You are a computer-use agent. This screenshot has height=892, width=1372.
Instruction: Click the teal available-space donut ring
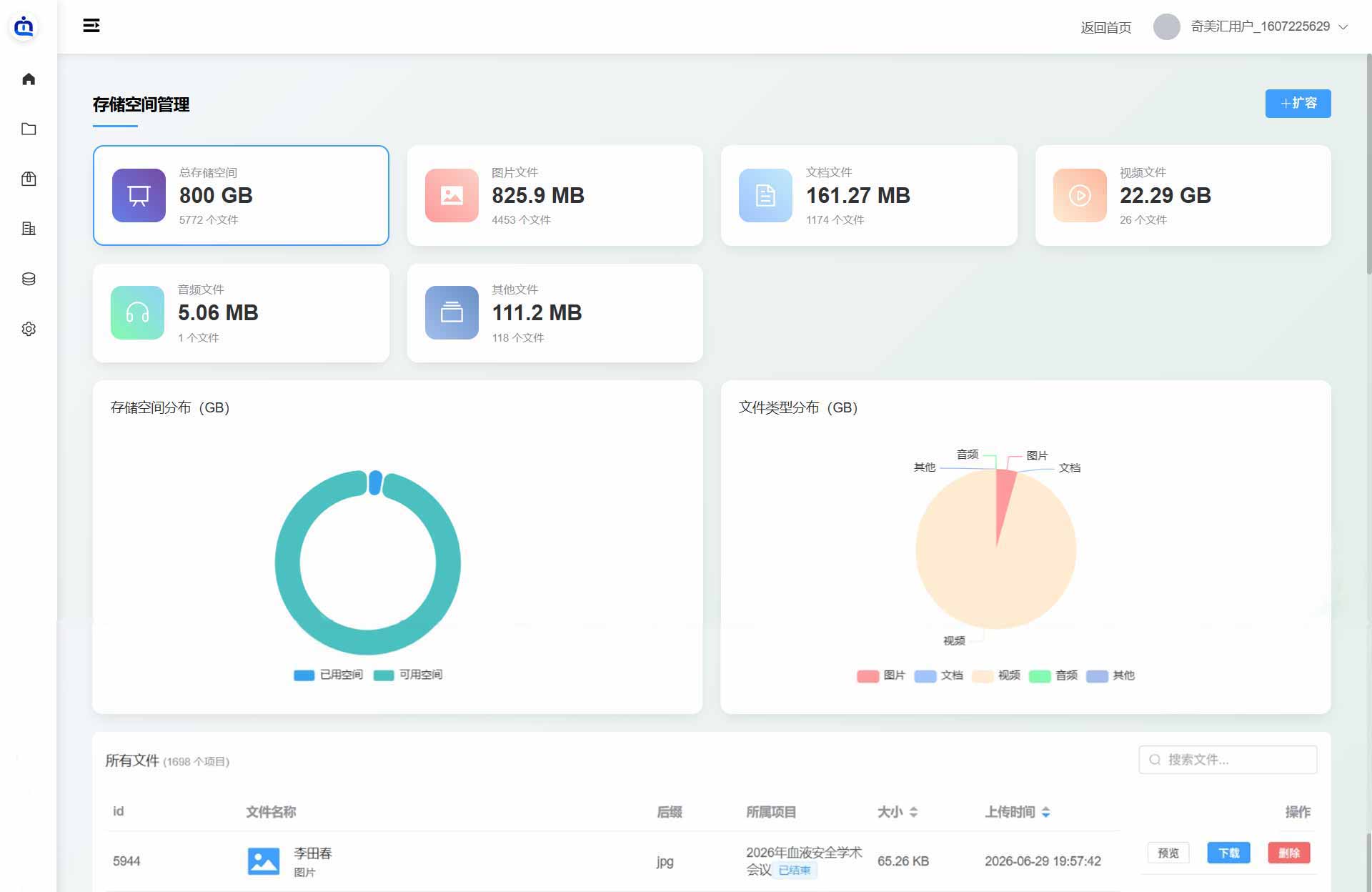pos(368,643)
